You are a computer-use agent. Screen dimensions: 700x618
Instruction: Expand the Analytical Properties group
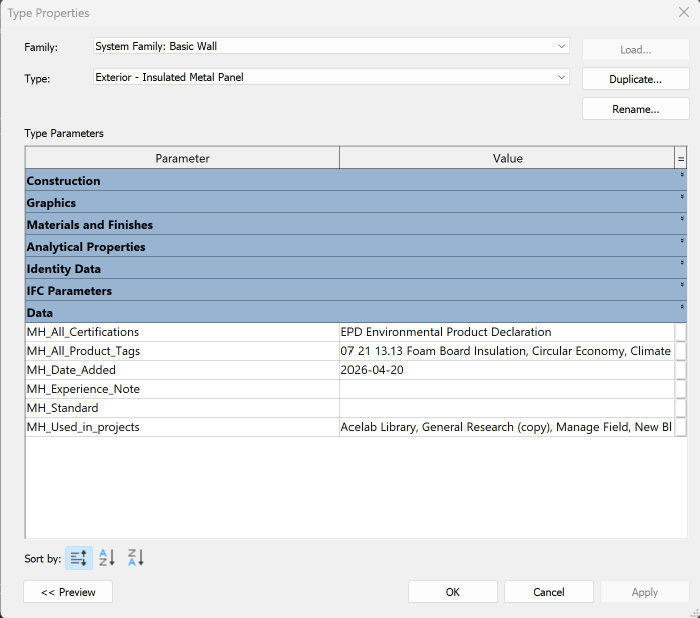[682, 241]
